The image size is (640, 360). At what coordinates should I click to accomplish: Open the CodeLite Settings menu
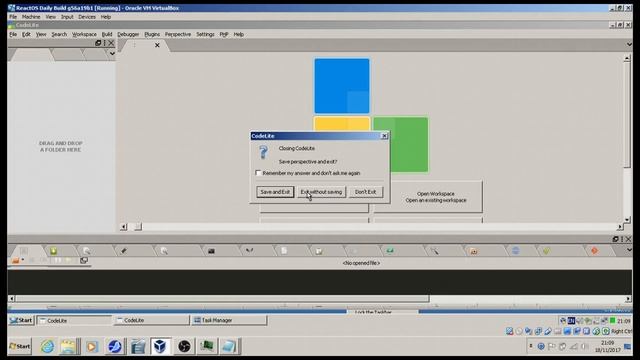[205, 34]
